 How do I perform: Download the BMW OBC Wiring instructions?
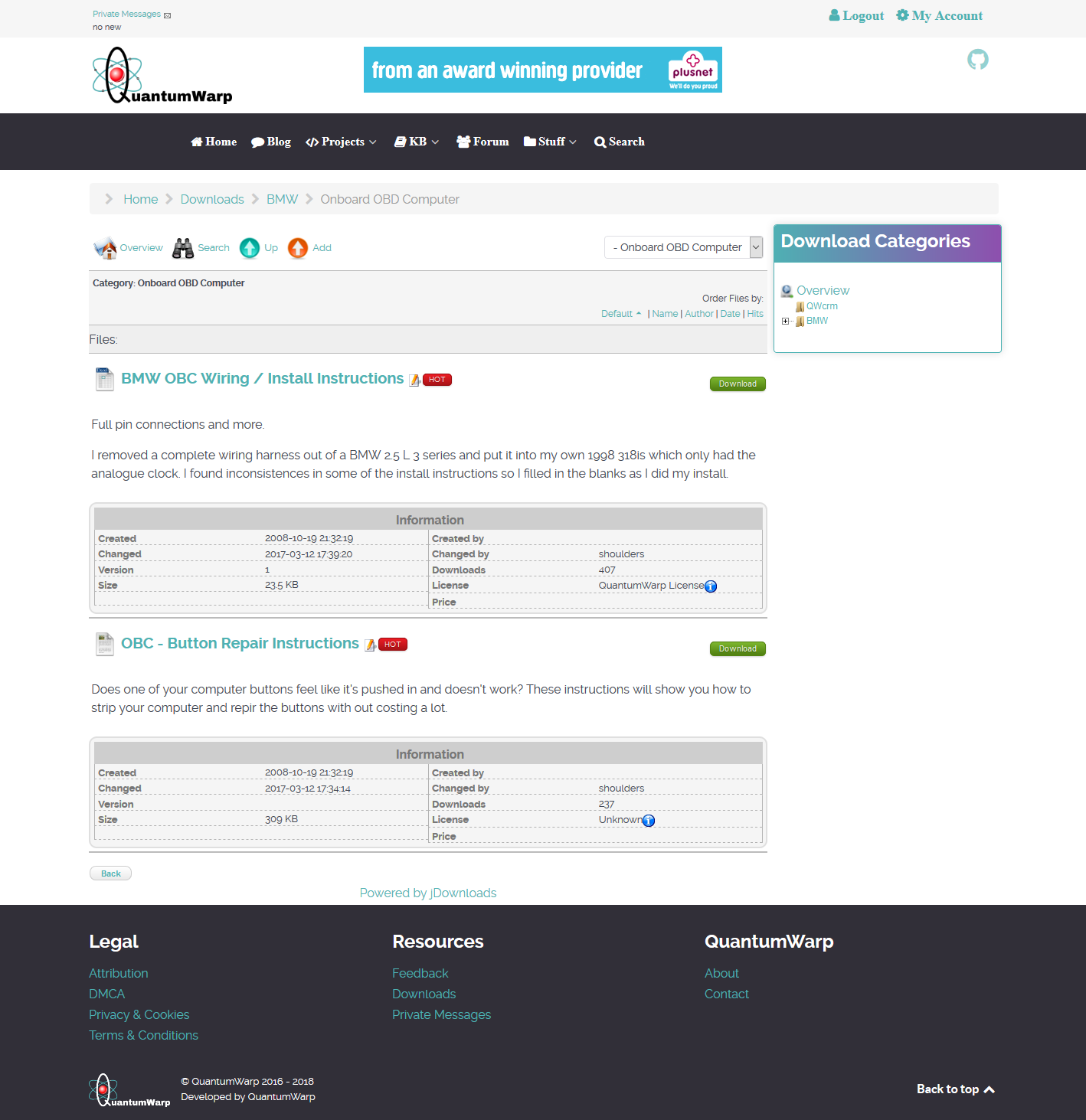(x=737, y=384)
